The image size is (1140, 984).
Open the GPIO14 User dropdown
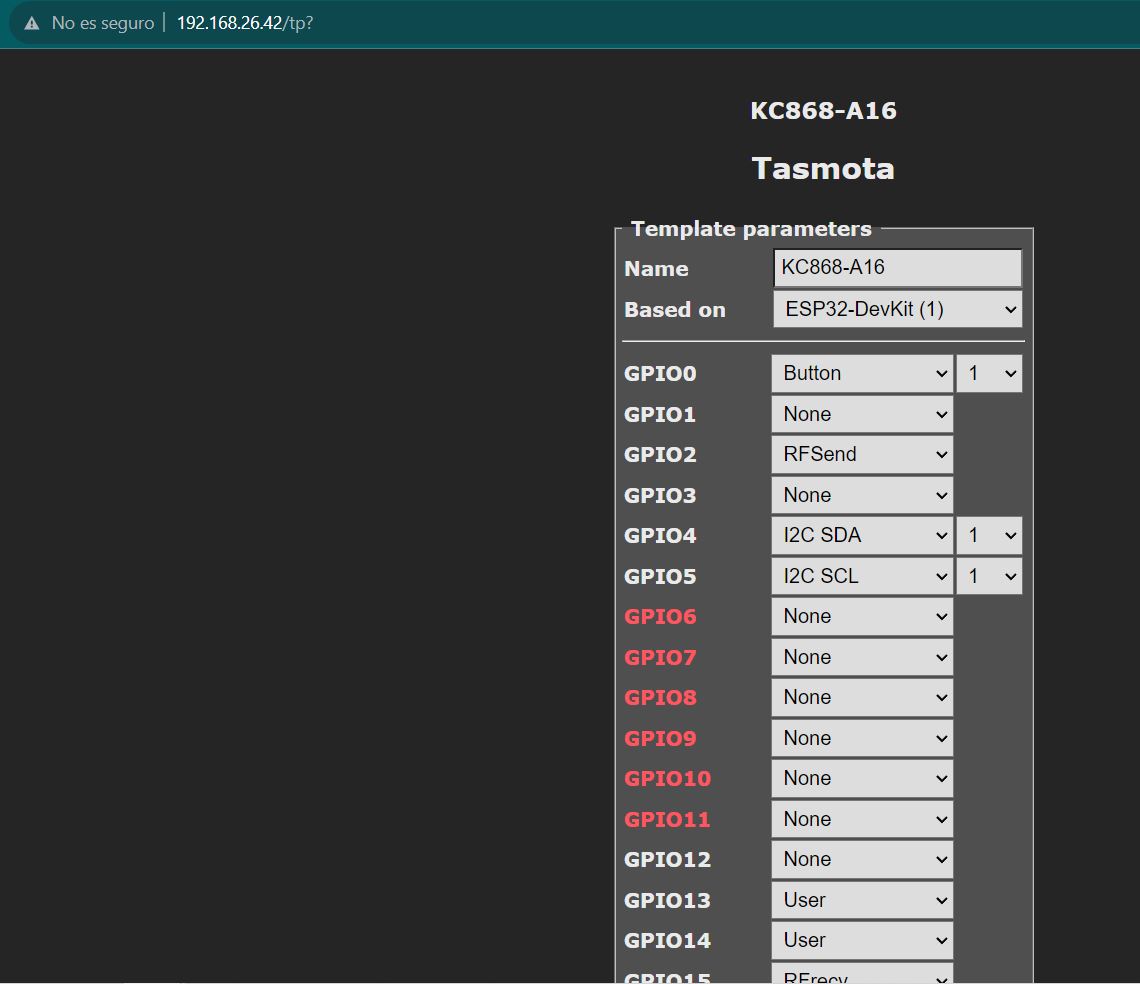click(x=862, y=941)
